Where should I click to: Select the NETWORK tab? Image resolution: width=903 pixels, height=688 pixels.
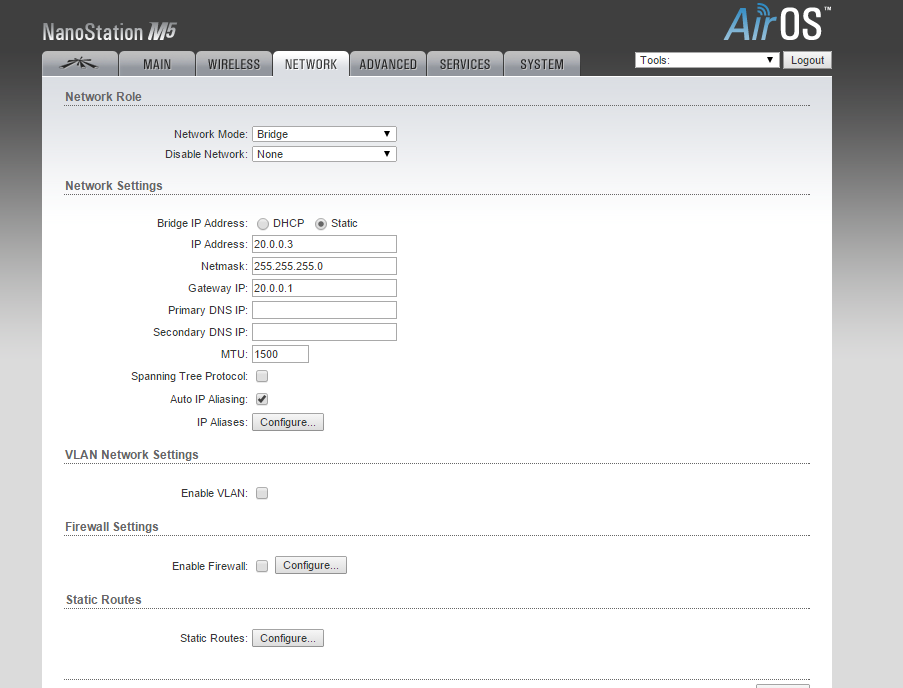pos(311,64)
